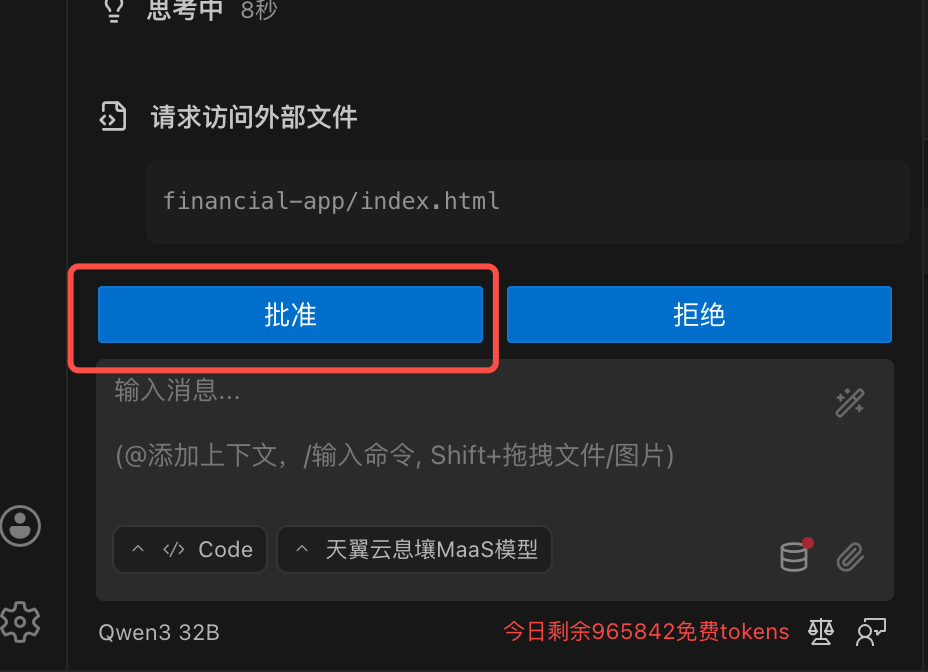
Task: Expand the 思考中 thinking section
Action: (185, 9)
